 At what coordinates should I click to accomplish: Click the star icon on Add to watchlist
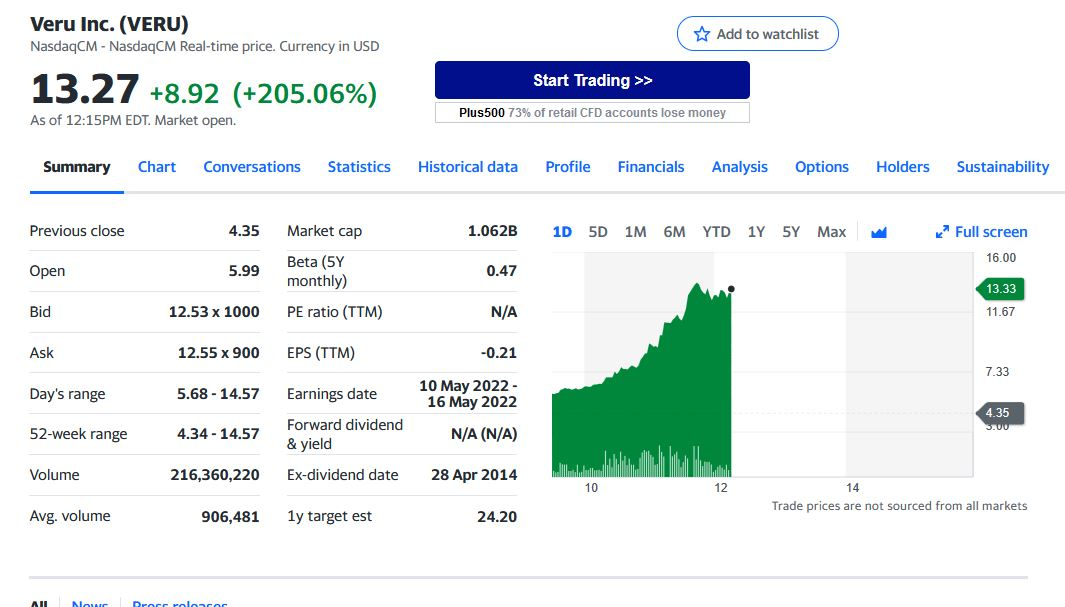702,34
